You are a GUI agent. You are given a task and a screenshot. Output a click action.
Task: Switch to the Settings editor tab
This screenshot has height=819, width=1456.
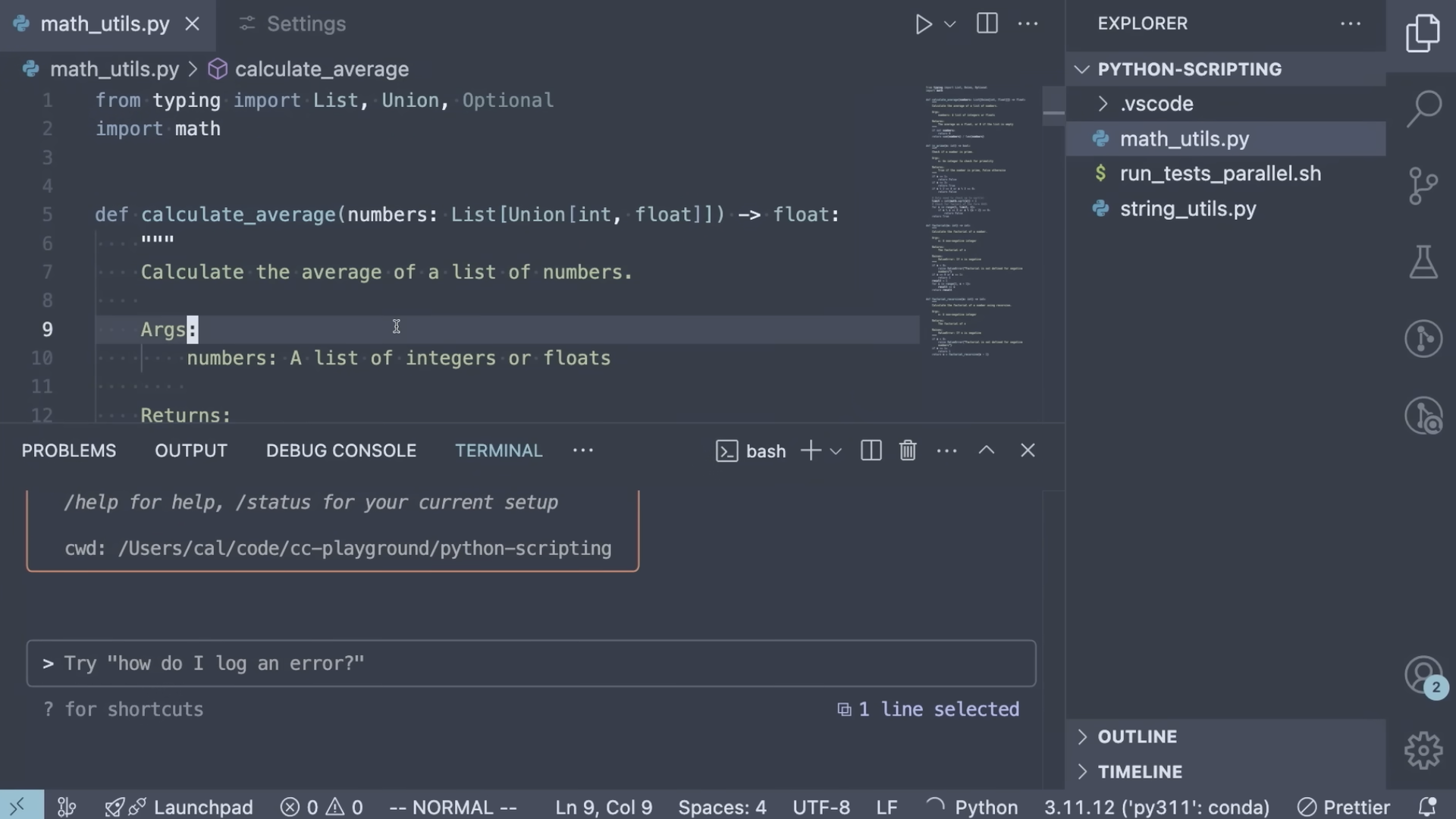click(x=306, y=24)
